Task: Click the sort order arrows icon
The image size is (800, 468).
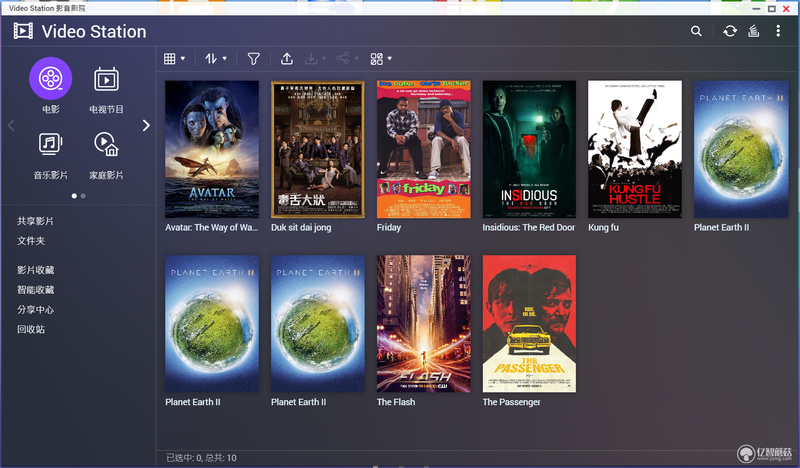Action: coord(211,59)
